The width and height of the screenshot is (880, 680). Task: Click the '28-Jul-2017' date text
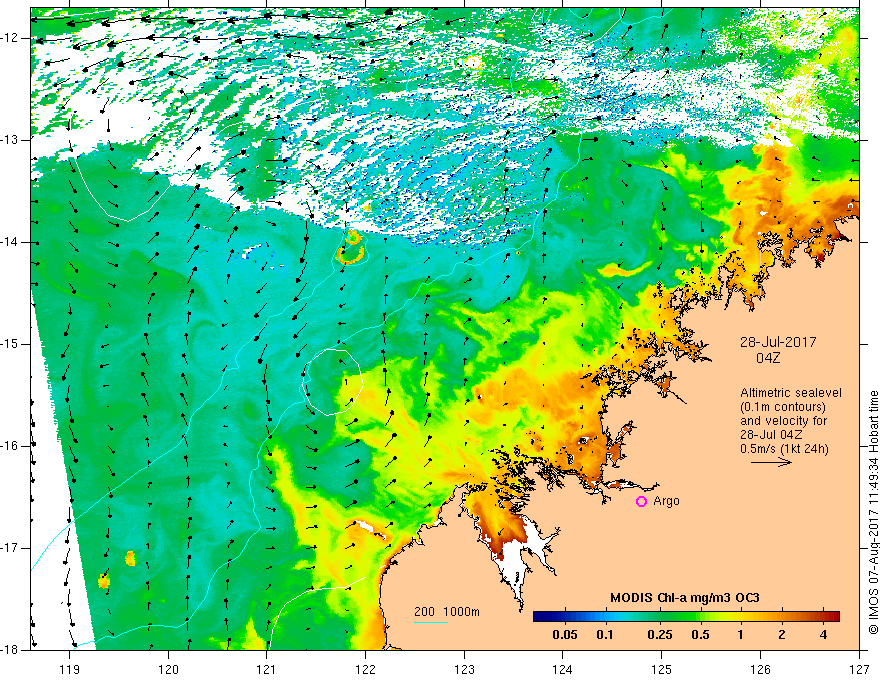point(778,342)
